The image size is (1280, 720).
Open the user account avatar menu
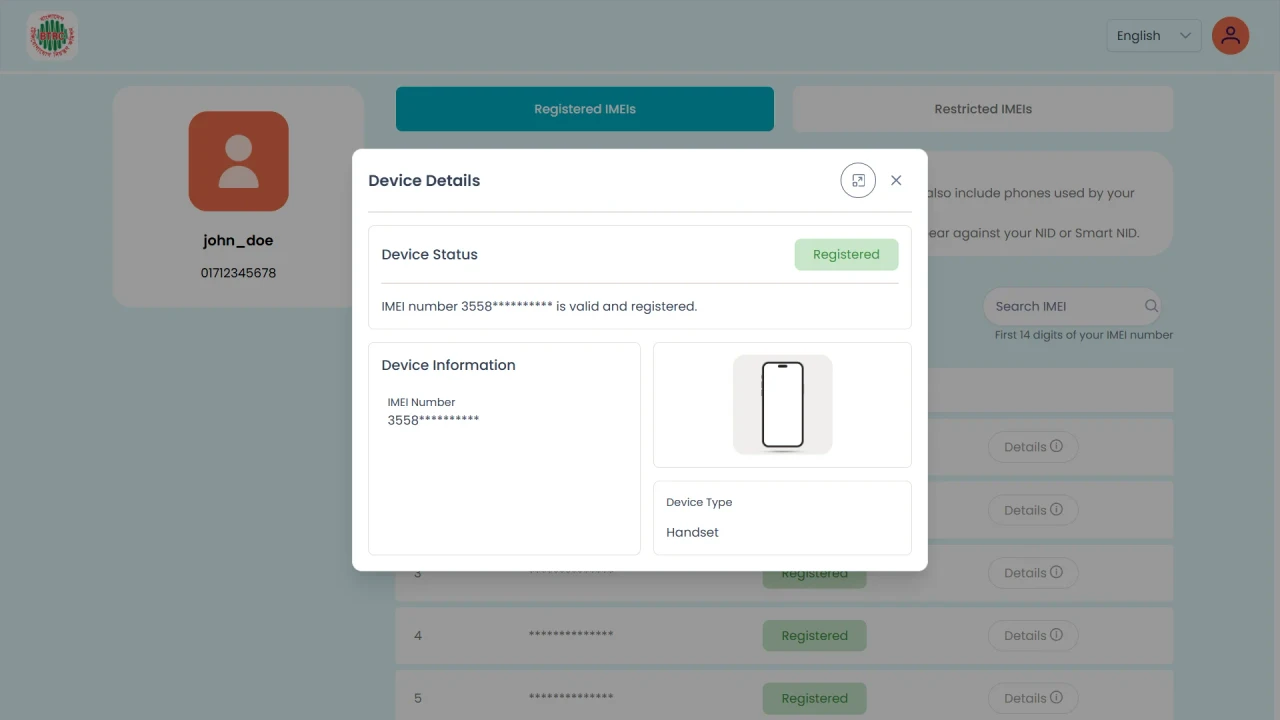[x=1230, y=36]
